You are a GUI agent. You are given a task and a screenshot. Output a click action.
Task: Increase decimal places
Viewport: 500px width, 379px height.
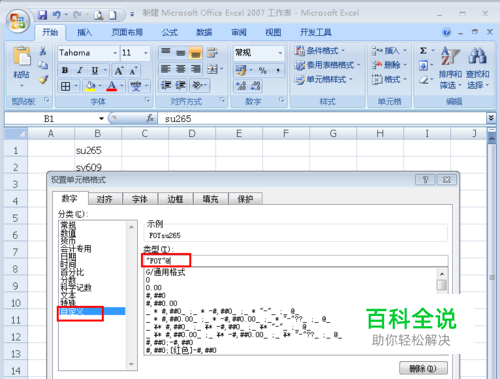coord(241,86)
